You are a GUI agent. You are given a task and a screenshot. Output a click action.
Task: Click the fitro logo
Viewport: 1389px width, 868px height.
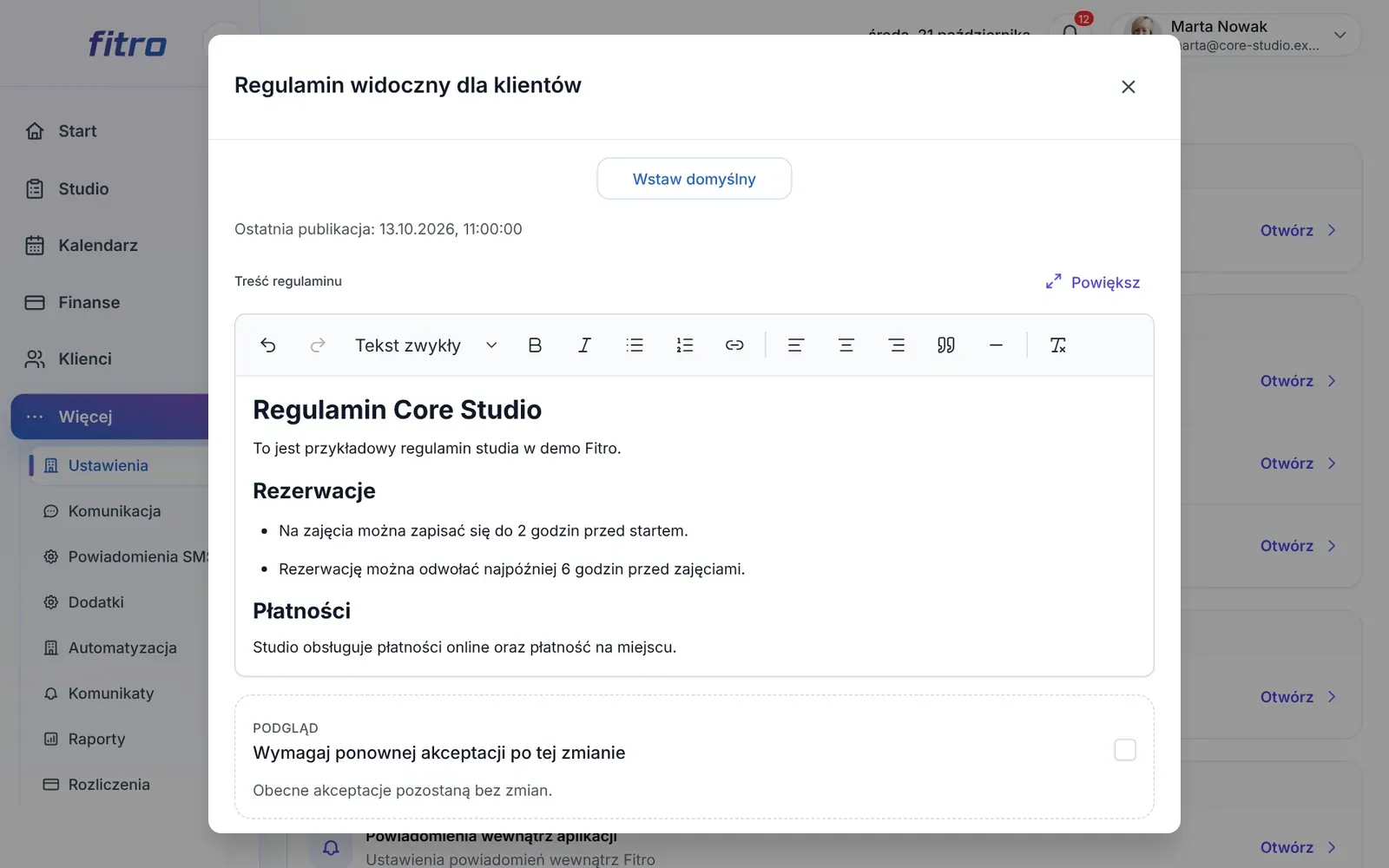127,44
